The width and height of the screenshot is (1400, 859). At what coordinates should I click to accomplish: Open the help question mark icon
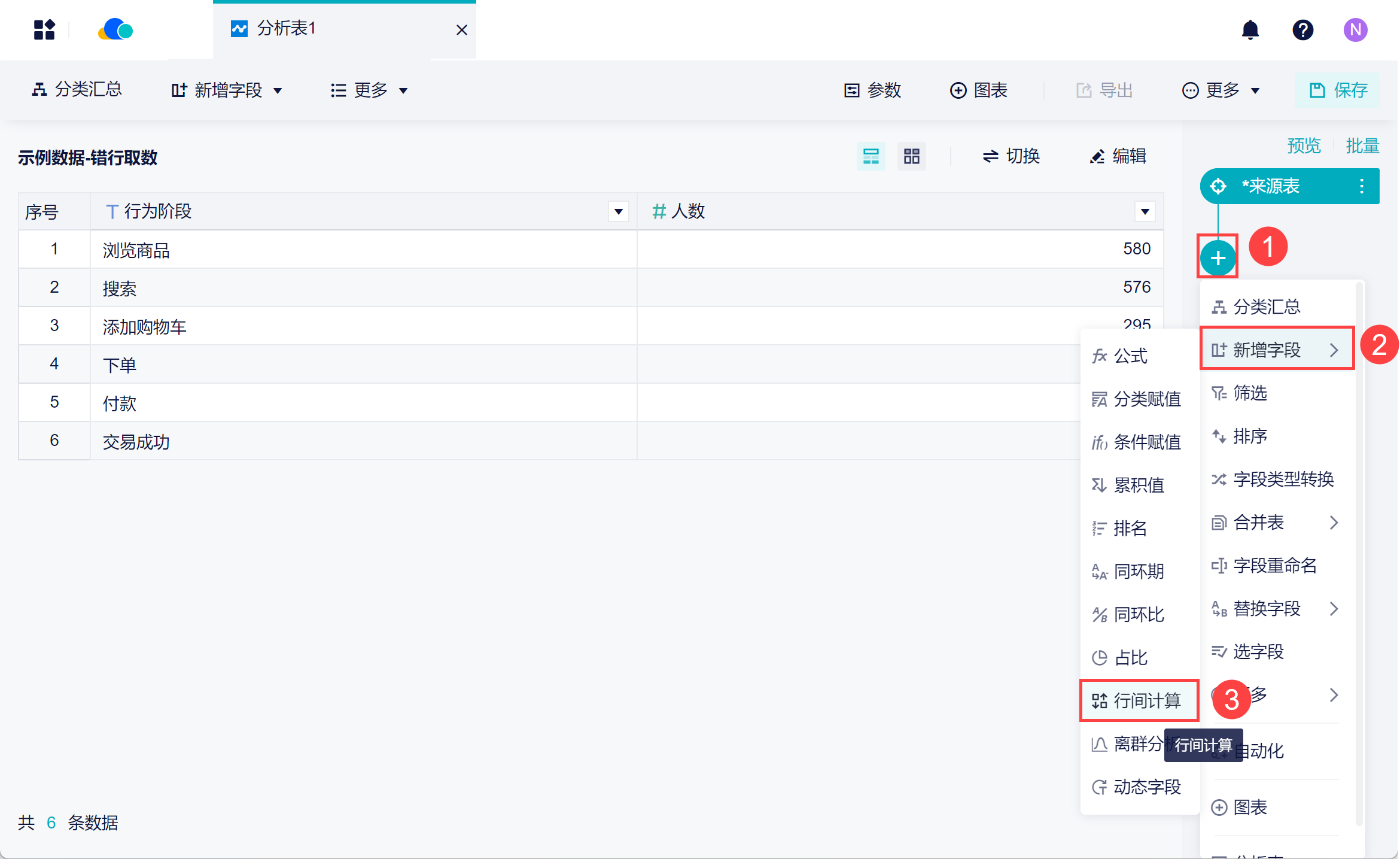1302,30
